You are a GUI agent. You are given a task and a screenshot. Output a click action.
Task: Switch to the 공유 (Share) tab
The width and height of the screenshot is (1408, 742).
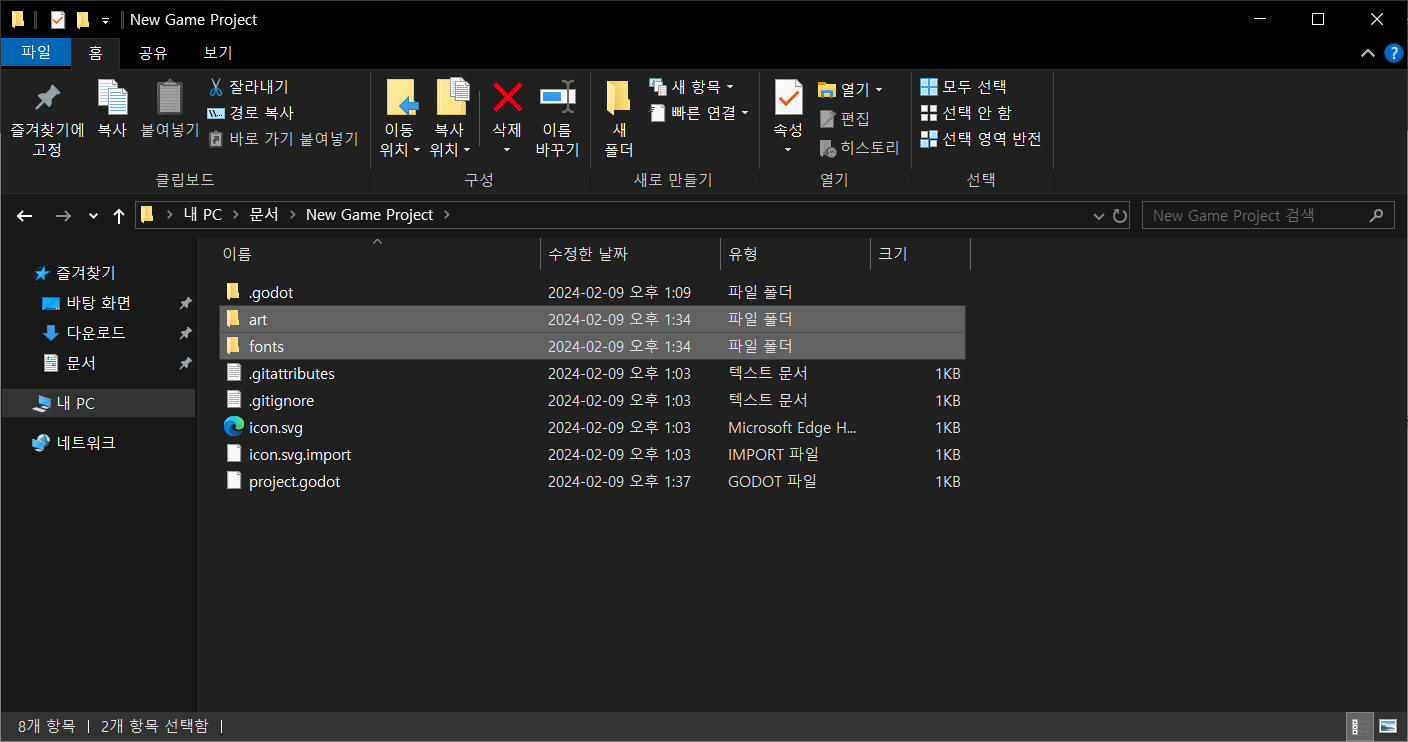point(153,53)
